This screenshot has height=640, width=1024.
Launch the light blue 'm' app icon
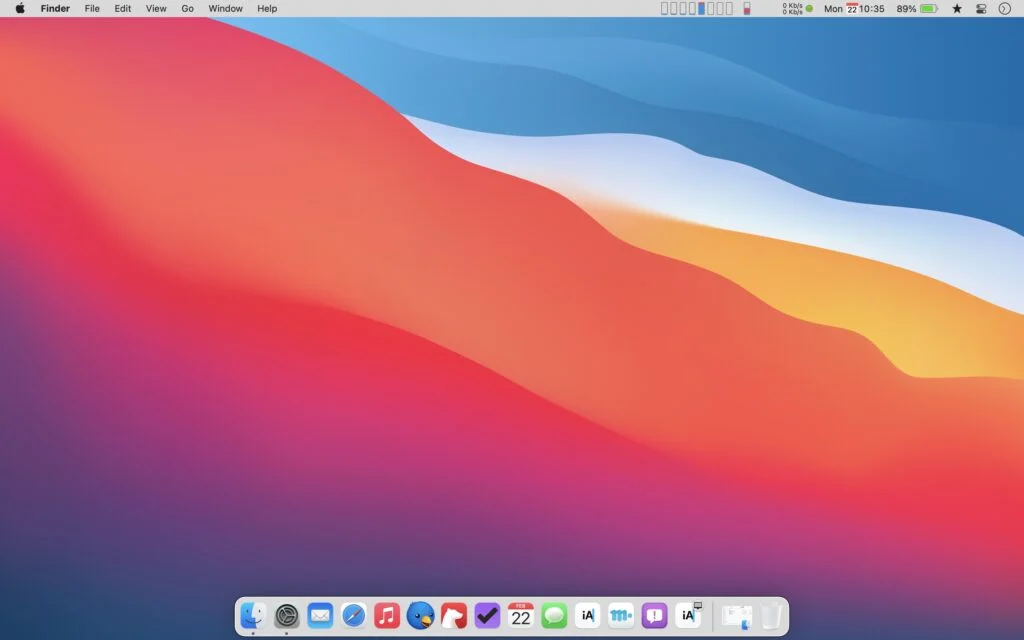[620, 615]
